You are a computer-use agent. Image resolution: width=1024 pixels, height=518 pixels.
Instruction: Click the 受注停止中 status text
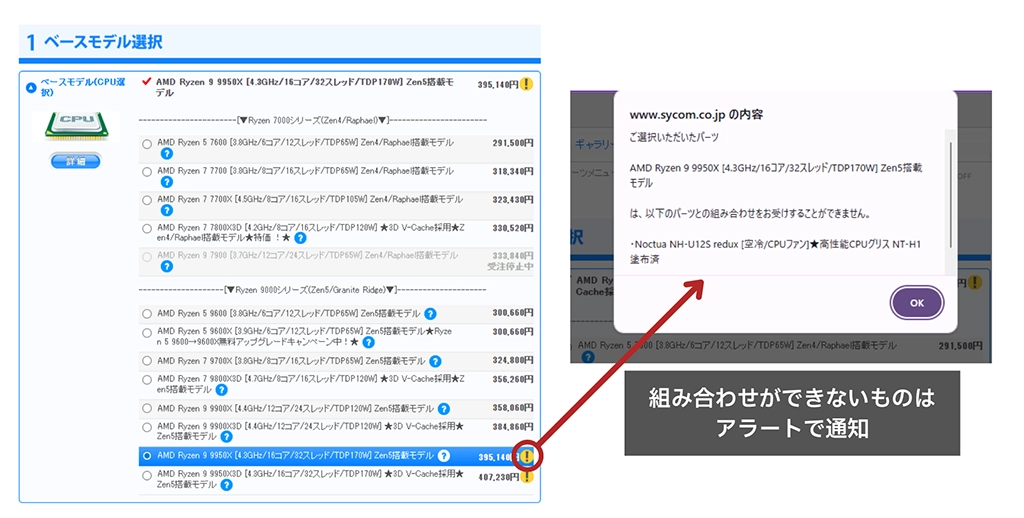point(510,267)
